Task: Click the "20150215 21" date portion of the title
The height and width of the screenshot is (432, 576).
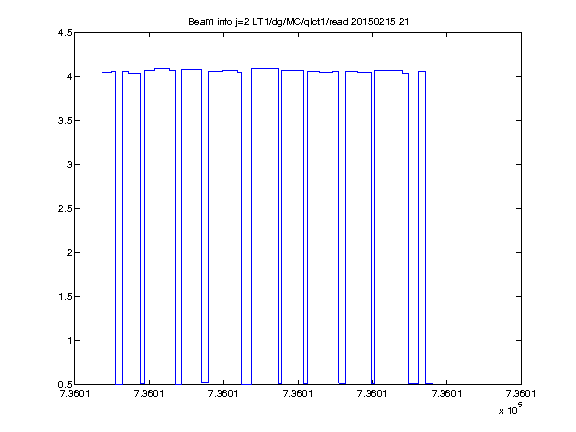Action: [x=380, y=22]
